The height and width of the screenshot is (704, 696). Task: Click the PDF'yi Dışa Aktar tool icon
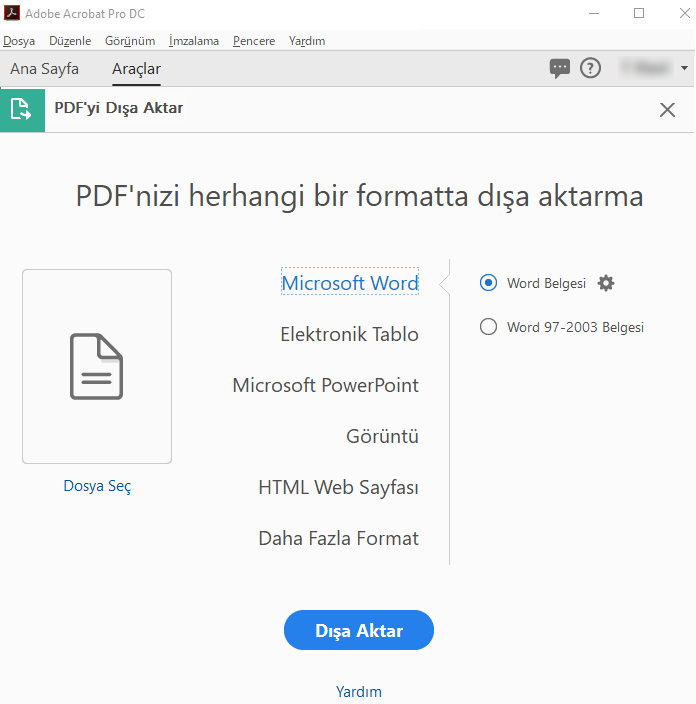click(x=22, y=109)
